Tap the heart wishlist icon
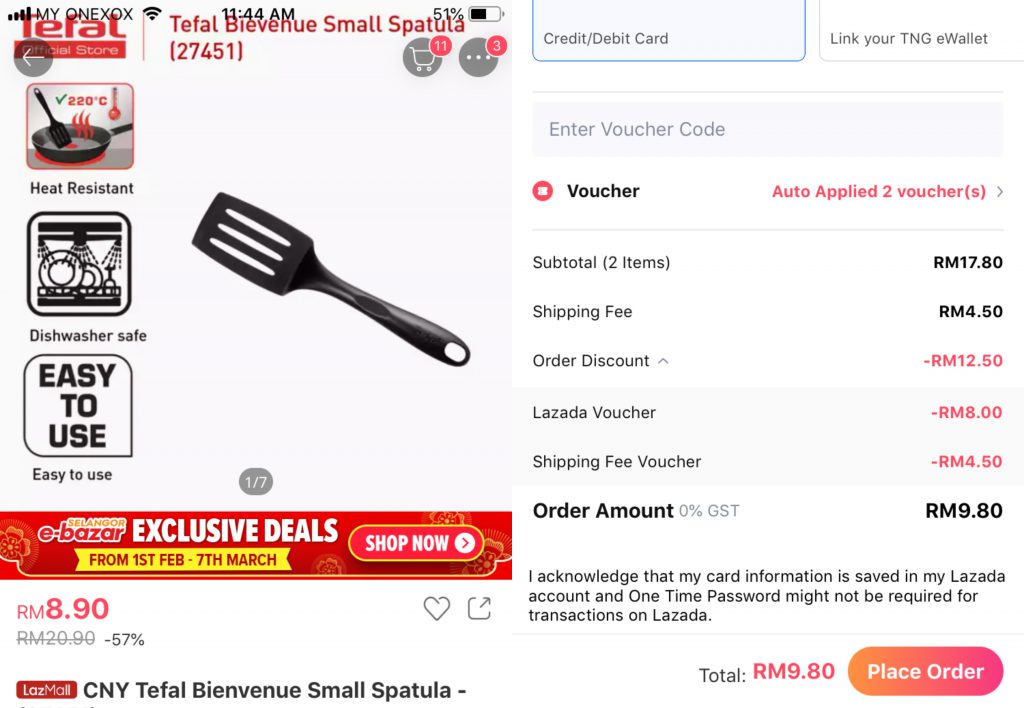The image size is (1024, 708). tap(436, 608)
